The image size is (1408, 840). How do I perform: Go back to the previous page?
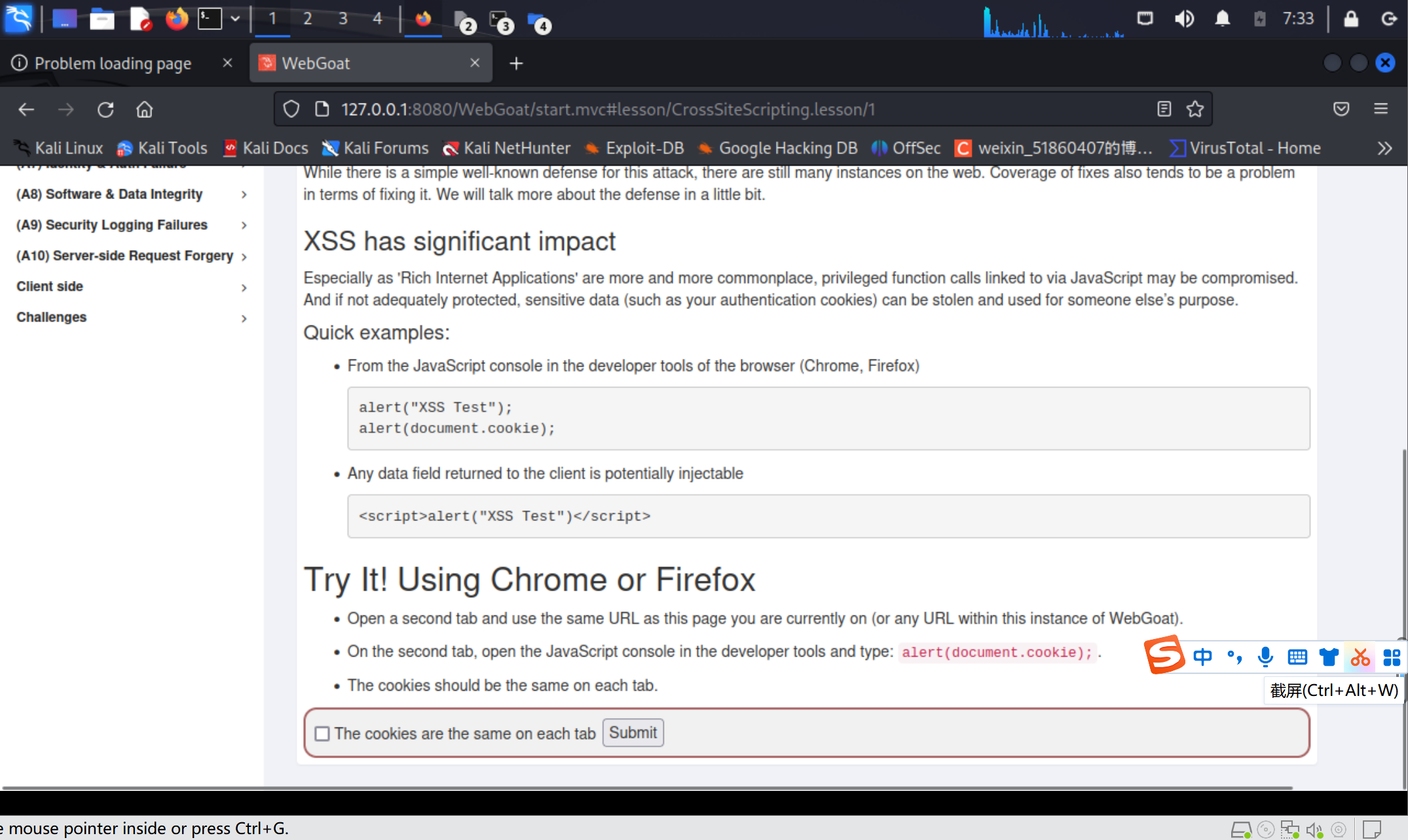tap(26, 109)
